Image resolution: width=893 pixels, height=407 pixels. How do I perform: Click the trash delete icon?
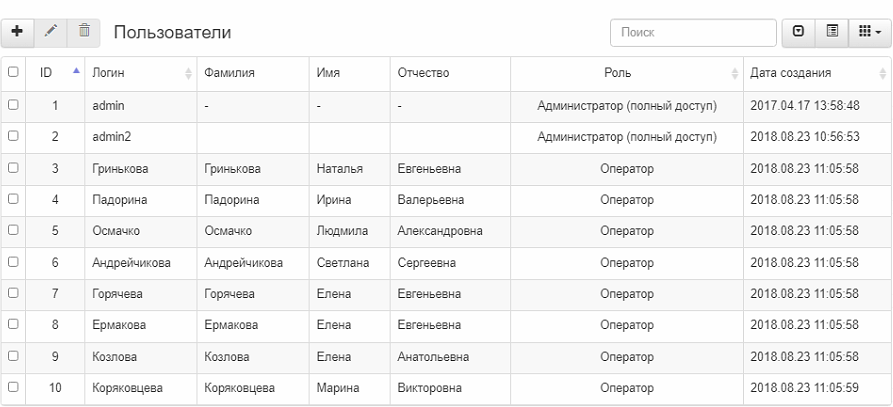84,32
